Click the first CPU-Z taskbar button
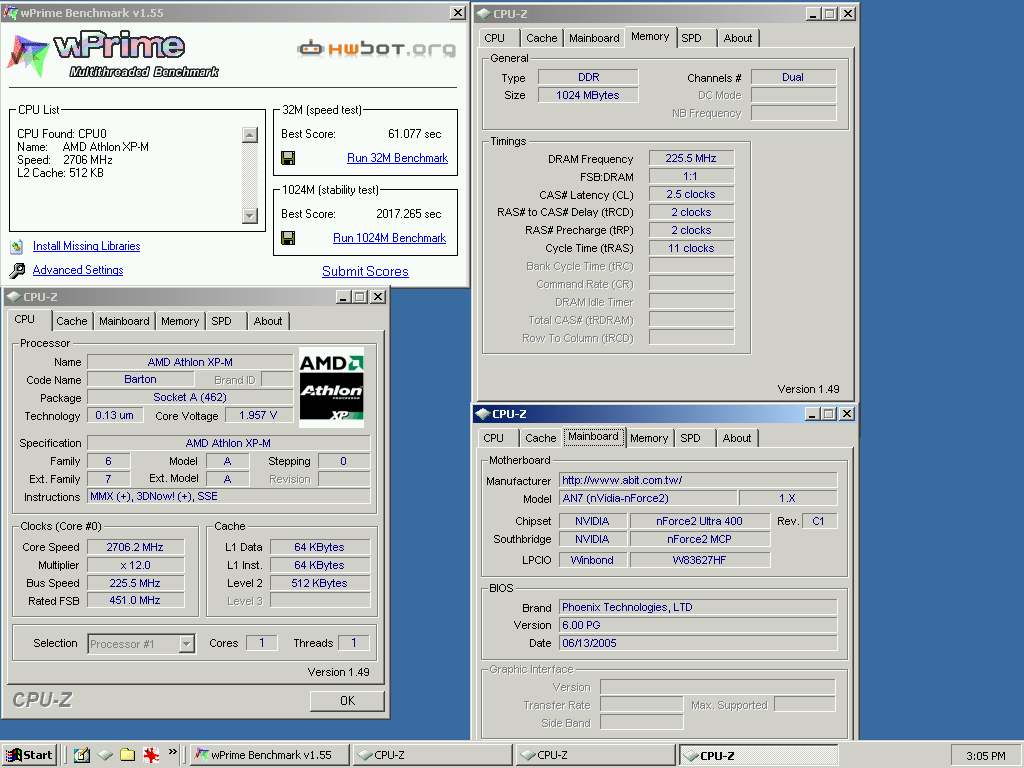This screenshot has width=1024, height=768. pyautogui.click(x=432, y=755)
